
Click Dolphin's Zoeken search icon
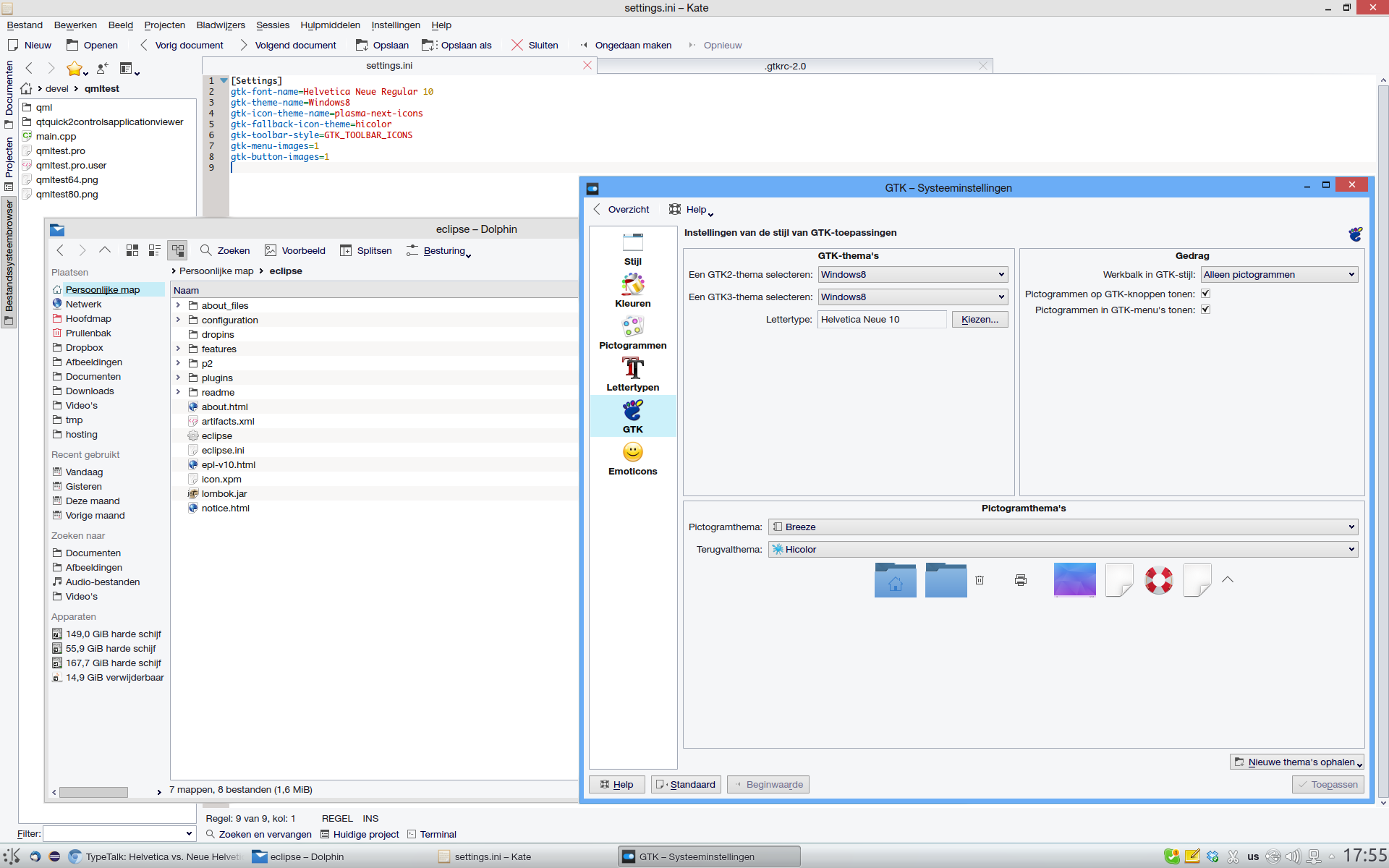(x=206, y=250)
